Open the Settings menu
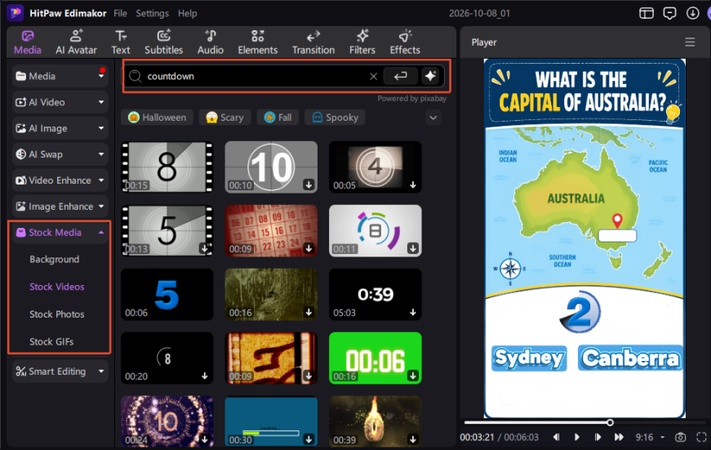This screenshot has width=711, height=450. (152, 13)
